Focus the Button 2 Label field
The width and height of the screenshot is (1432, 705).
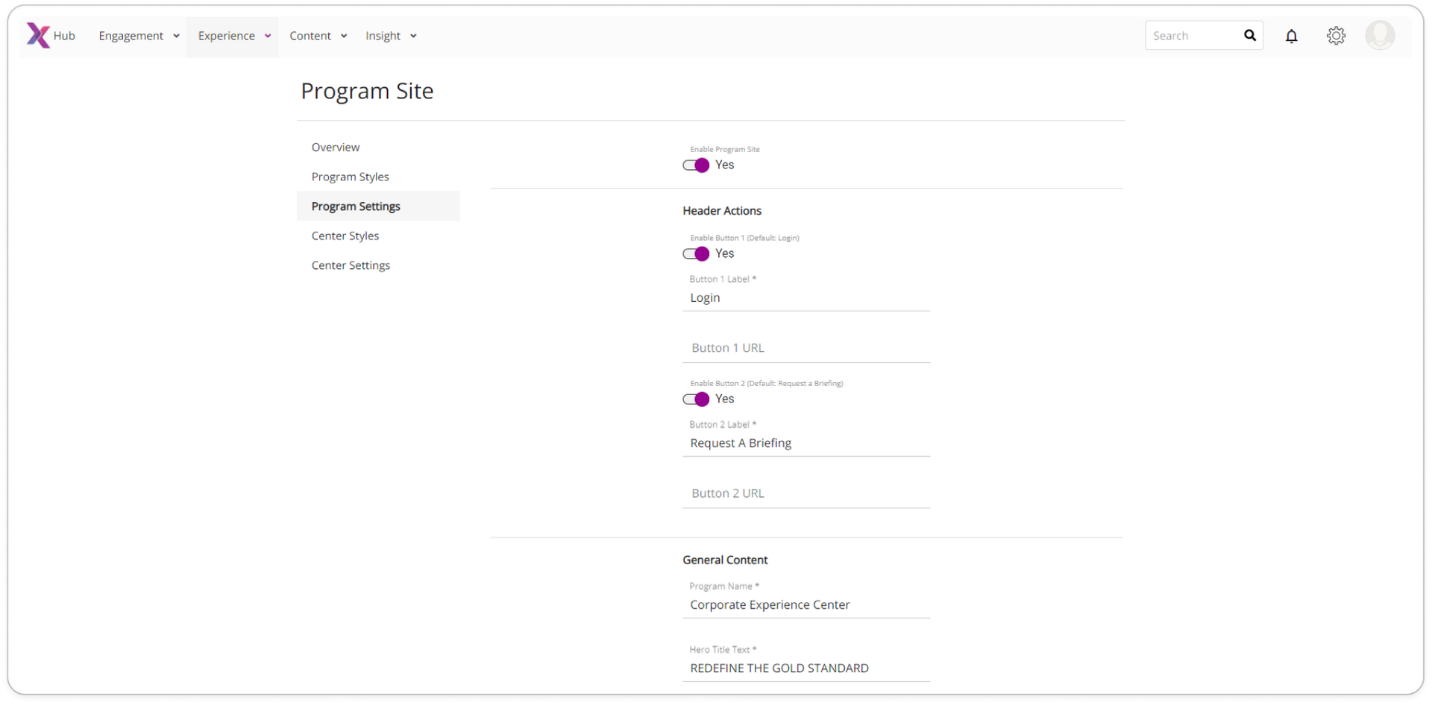tap(806, 443)
